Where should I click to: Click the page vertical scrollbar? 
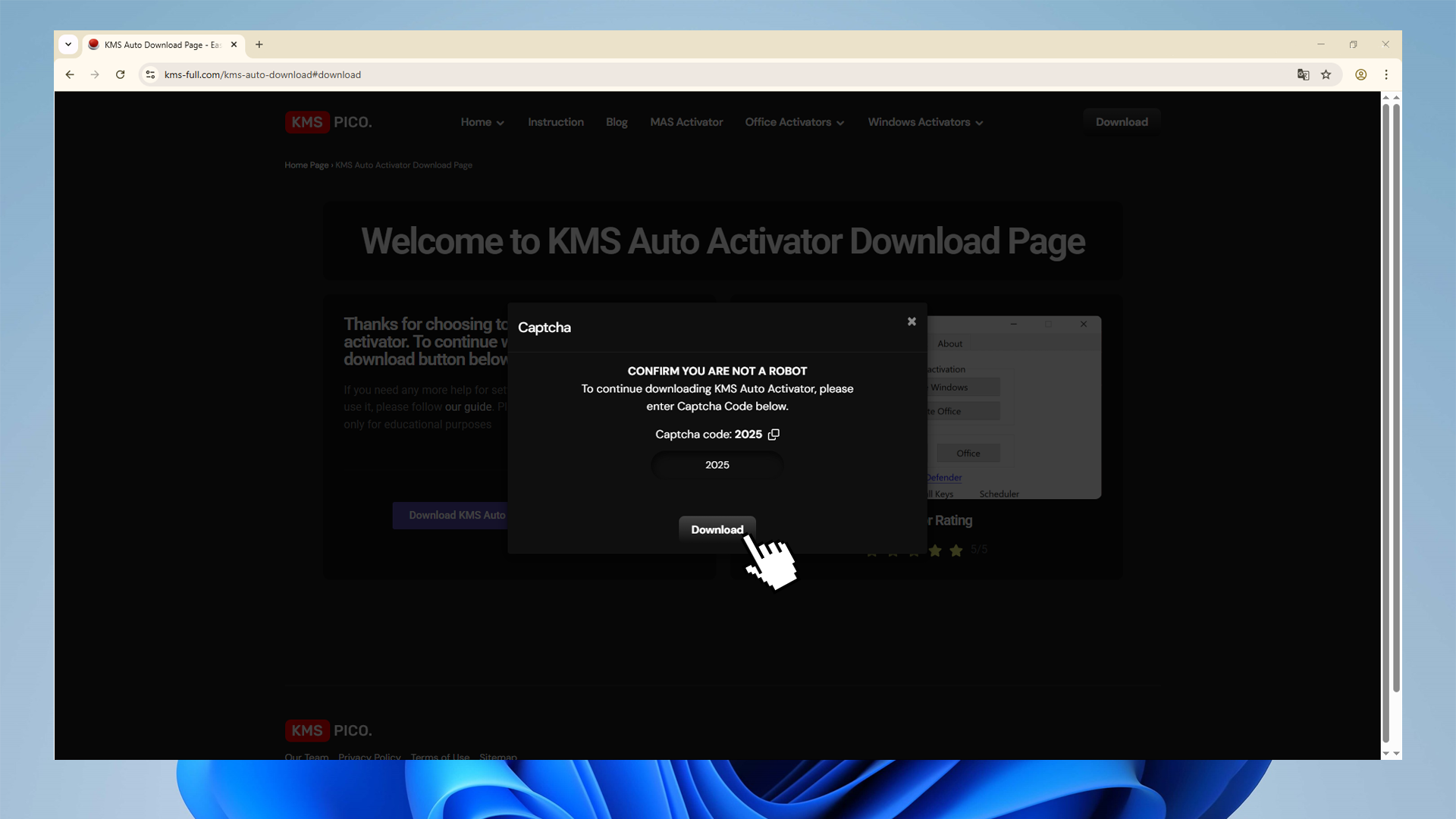[1395, 394]
